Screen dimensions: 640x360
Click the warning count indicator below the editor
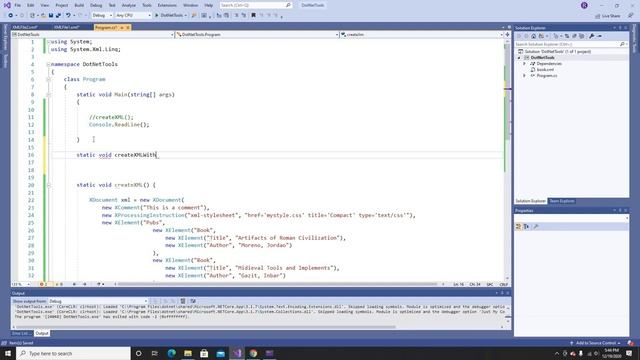coord(59,284)
